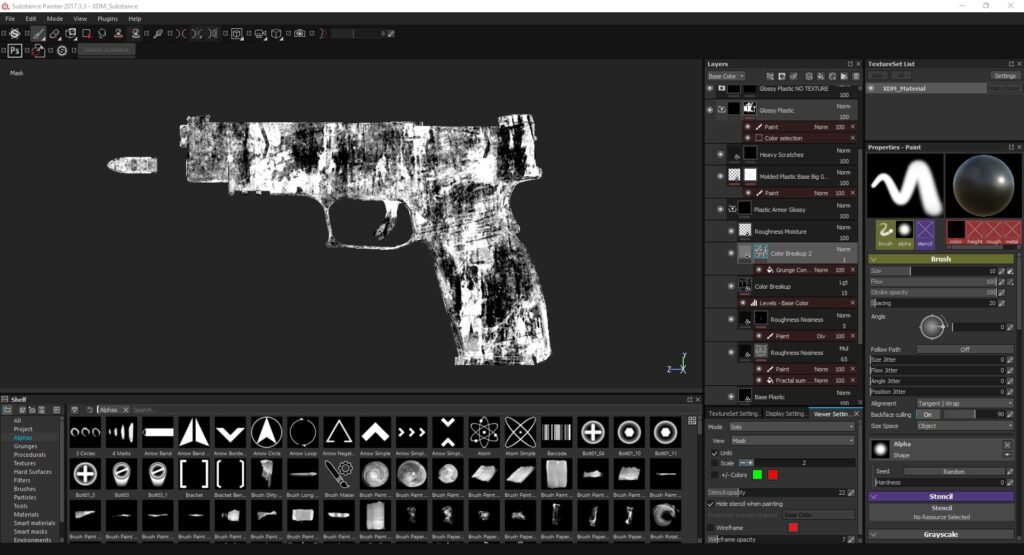The width and height of the screenshot is (1024, 555).
Task: Click the green +/- Colors swatch
Action: (x=758, y=475)
